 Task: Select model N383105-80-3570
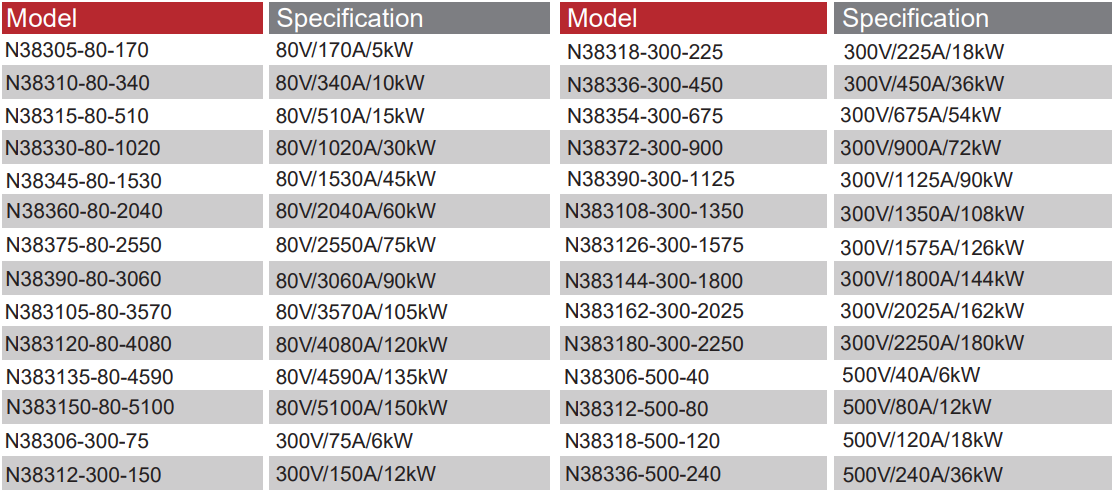(88, 311)
